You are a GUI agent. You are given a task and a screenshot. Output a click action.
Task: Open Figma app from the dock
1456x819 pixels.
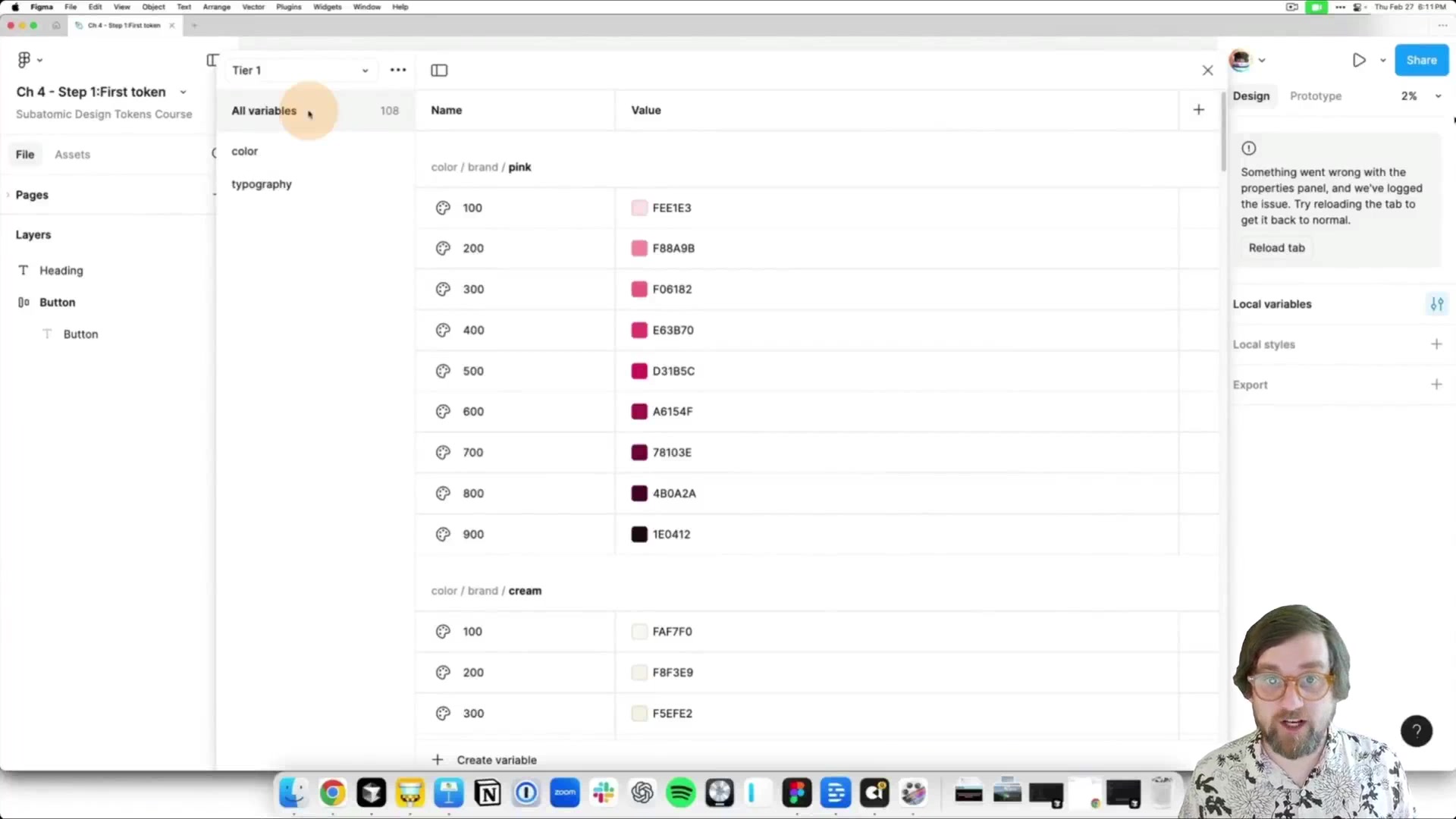(797, 793)
